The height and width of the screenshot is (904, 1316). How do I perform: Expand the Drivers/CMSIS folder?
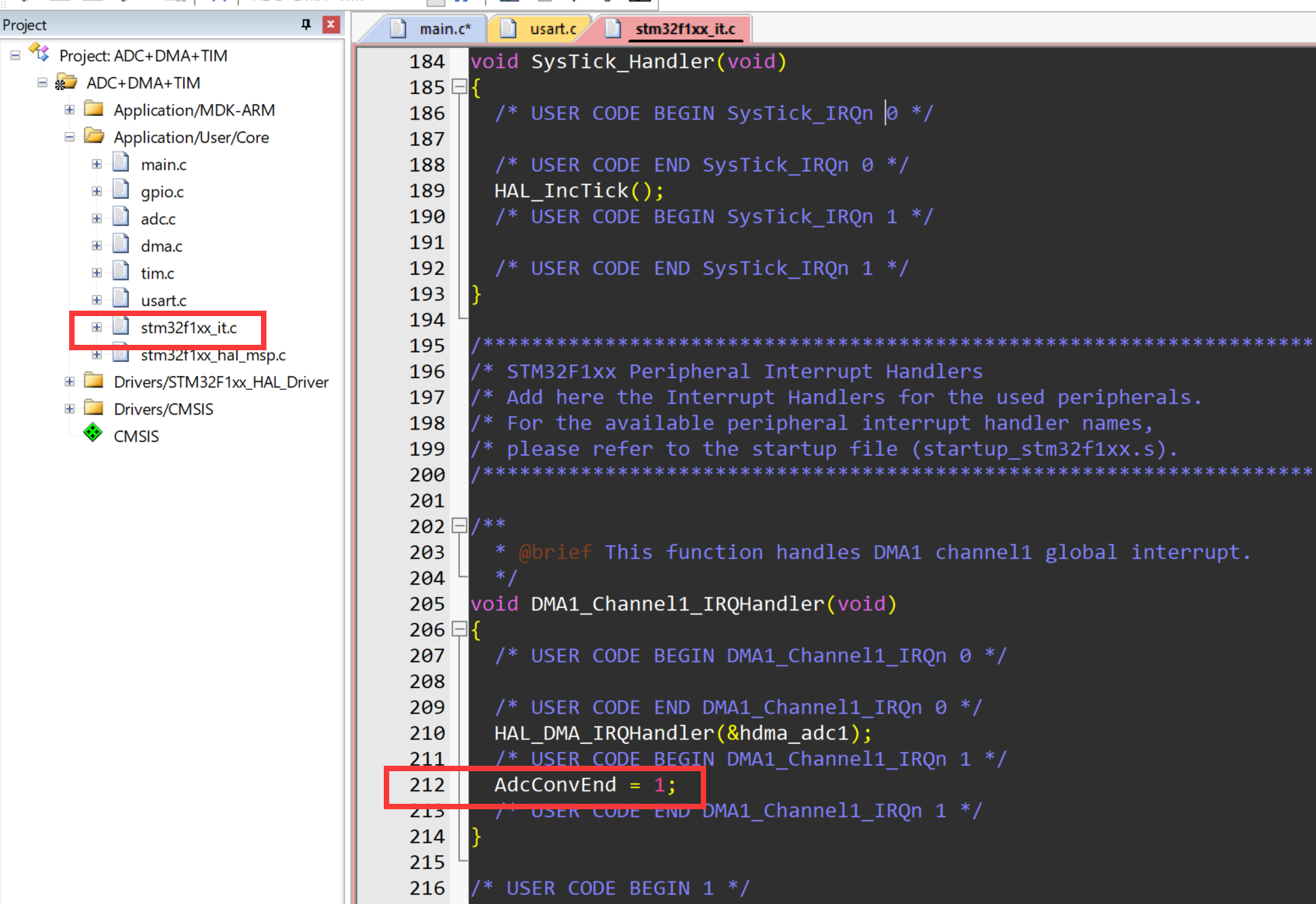point(69,409)
